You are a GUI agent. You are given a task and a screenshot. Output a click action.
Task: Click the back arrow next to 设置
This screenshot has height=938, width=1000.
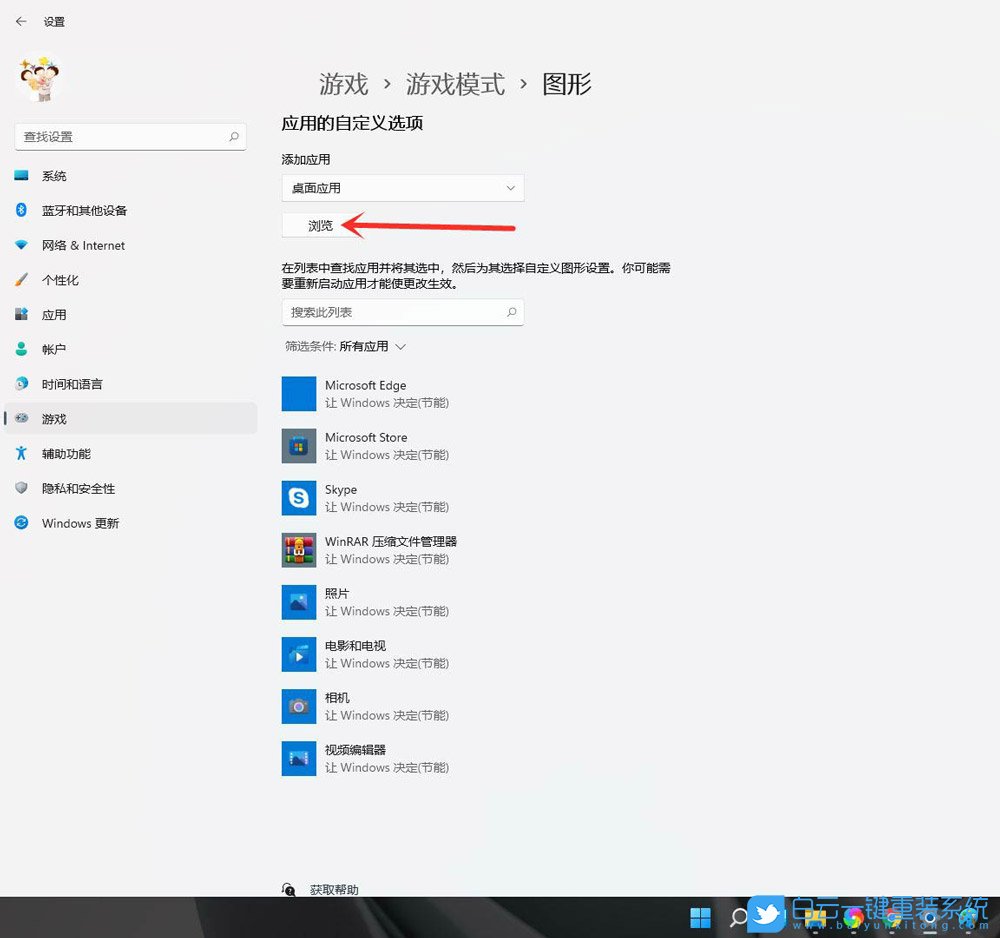click(x=20, y=21)
